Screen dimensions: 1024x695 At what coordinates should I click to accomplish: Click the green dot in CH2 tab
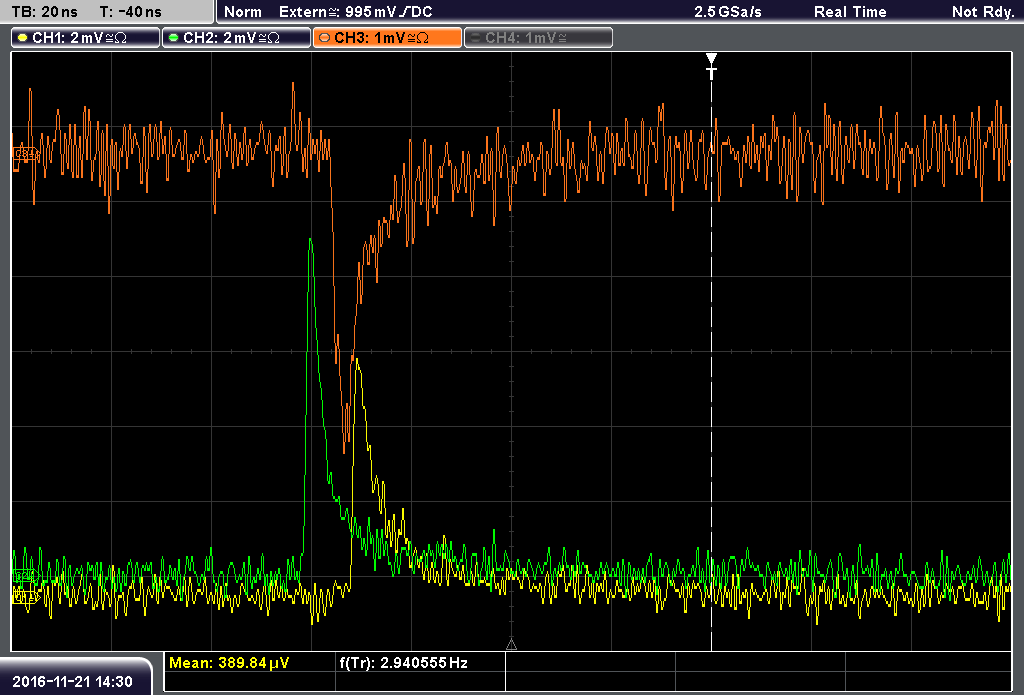click(174, 38)
